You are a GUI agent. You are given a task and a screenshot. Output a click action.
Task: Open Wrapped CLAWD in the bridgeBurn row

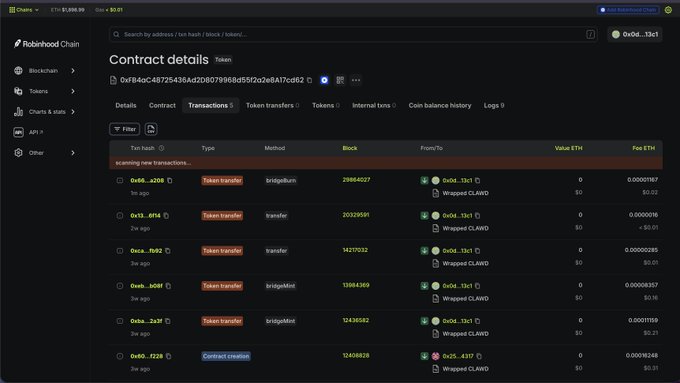(465, 193)
